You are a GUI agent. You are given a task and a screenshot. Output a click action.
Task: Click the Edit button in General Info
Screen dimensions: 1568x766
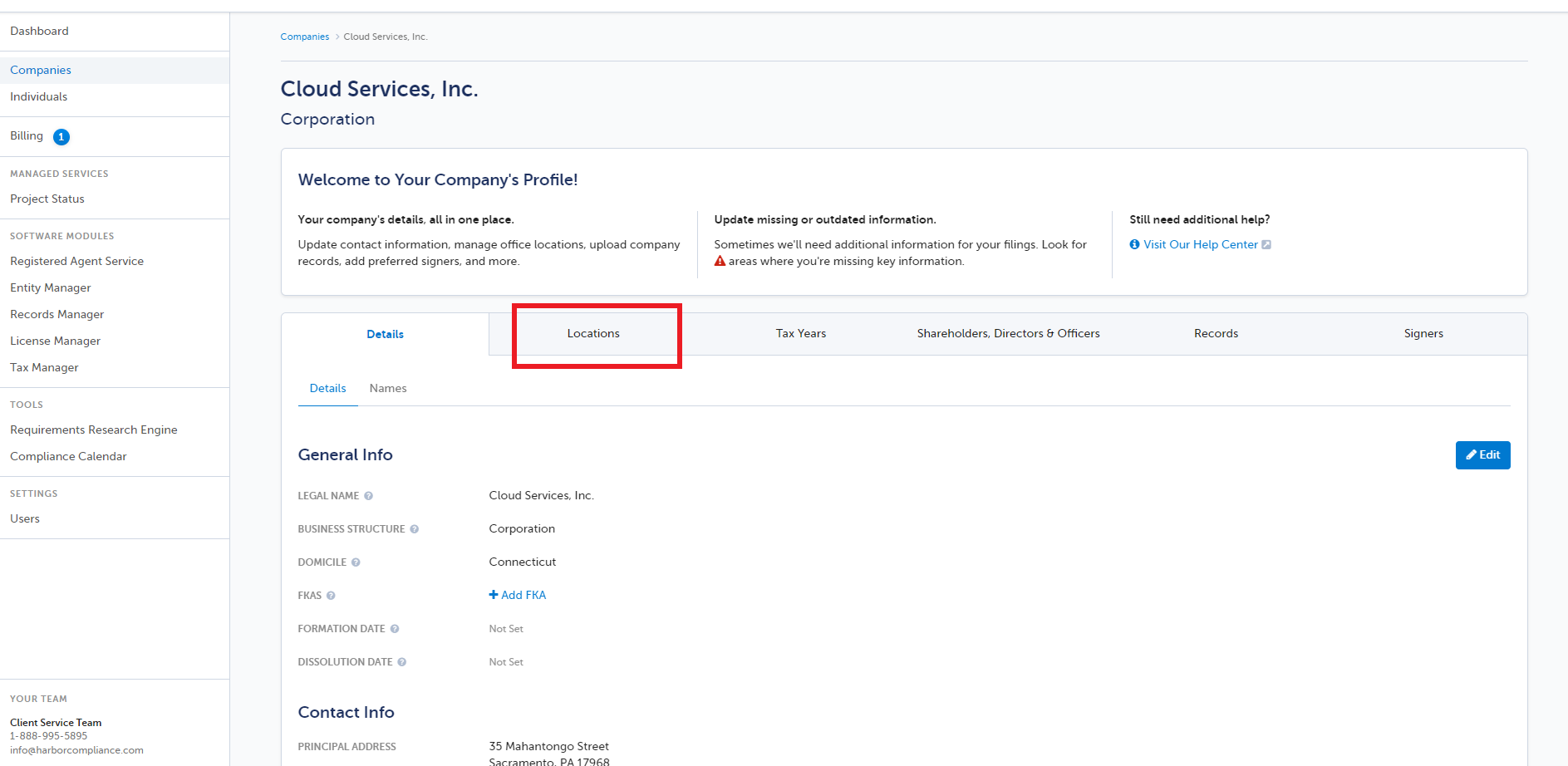[1482, 455]
